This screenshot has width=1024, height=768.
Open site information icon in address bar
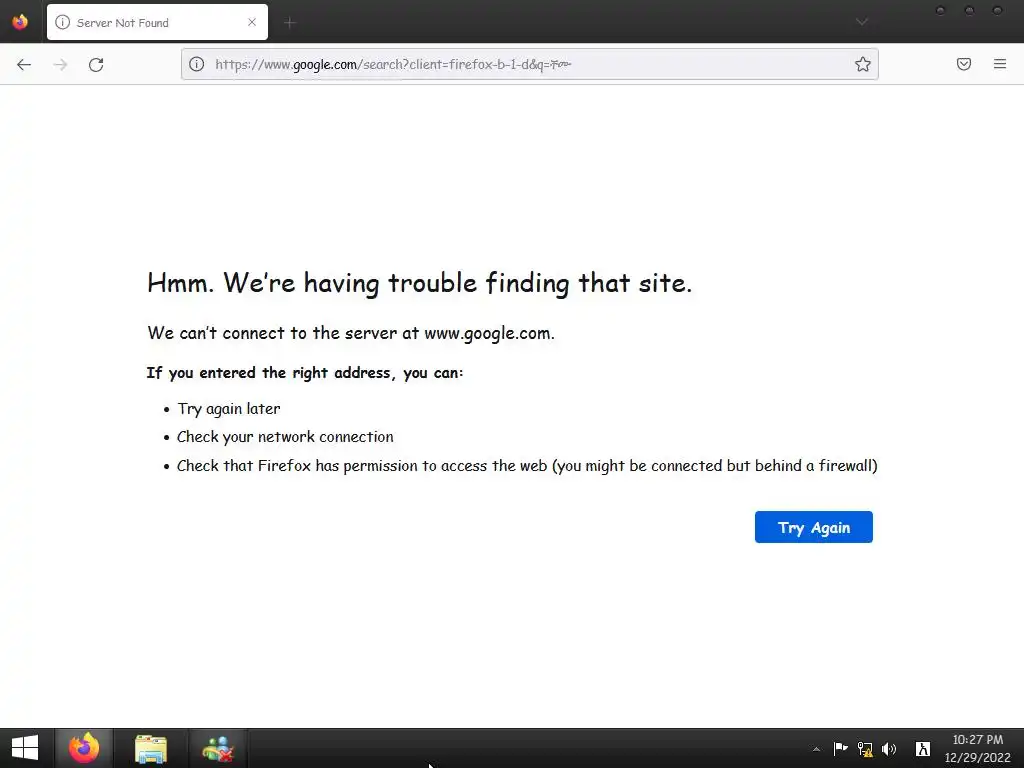(x=197, y=64)
